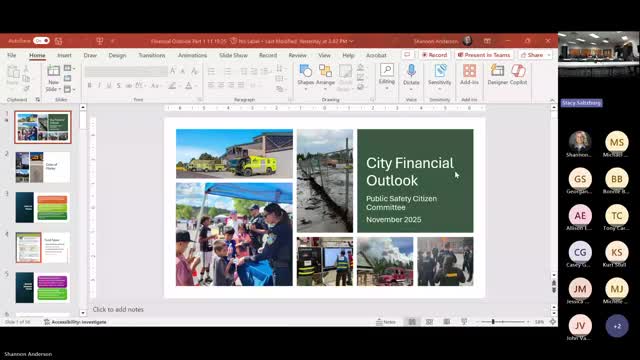Switch to the Transitions tab
This screenshot has height=360, width=640.
point(151,55)
